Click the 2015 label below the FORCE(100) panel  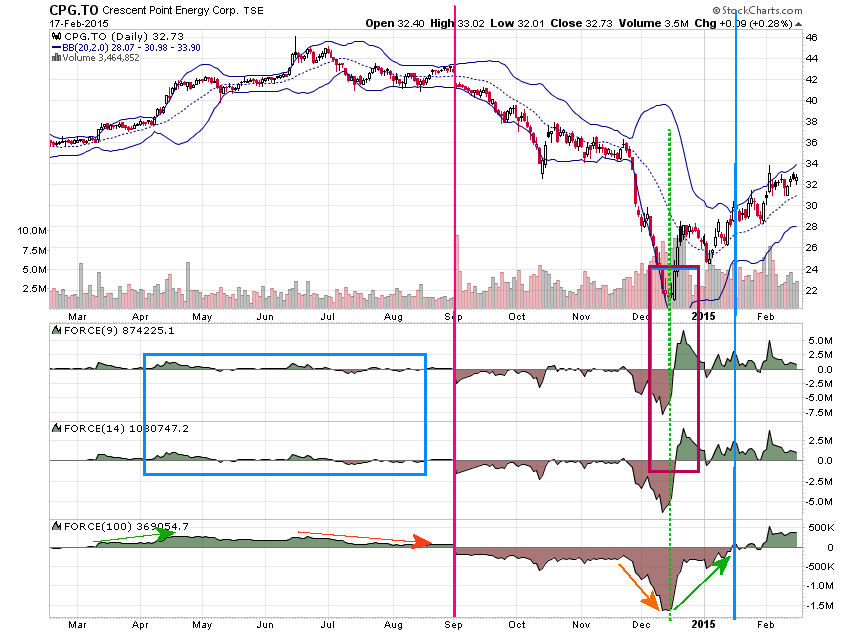704,624
